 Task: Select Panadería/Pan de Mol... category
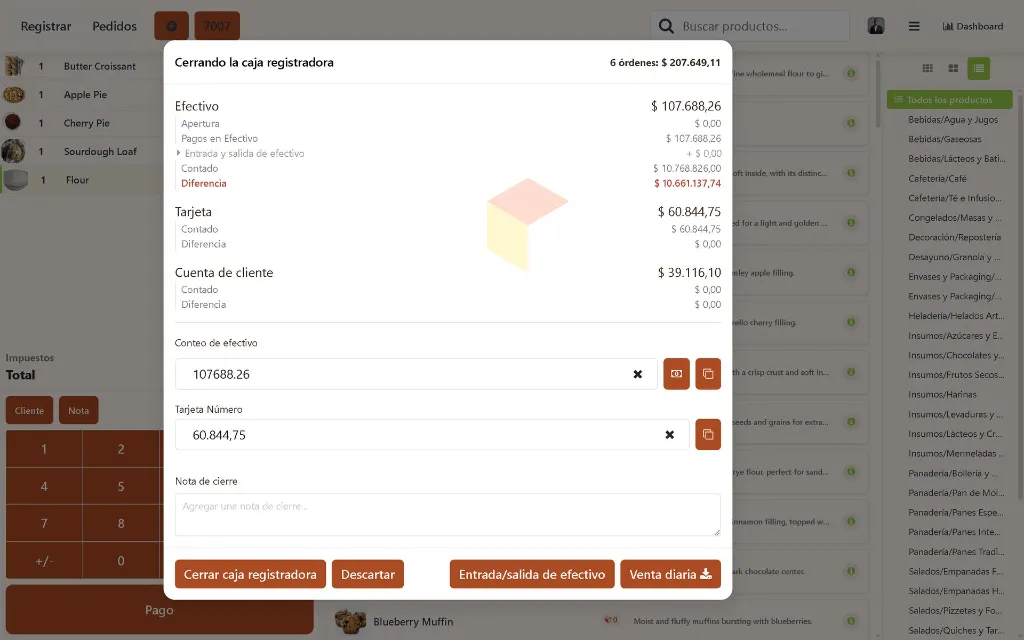pos(956,492)
